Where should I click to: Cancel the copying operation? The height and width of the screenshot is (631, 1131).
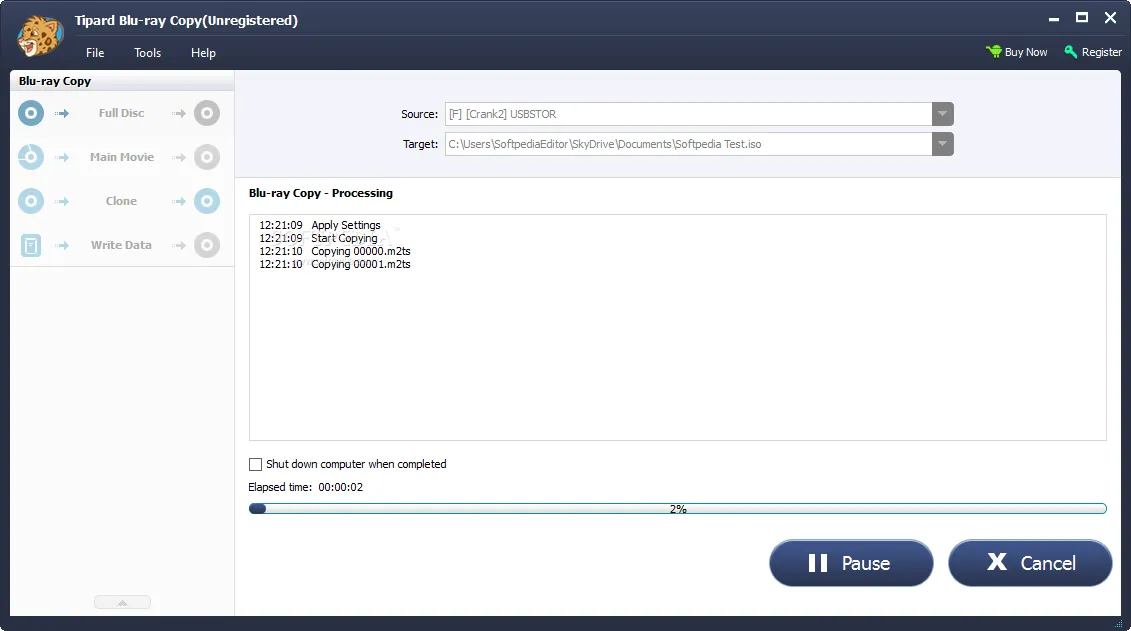coord(1030,563)
